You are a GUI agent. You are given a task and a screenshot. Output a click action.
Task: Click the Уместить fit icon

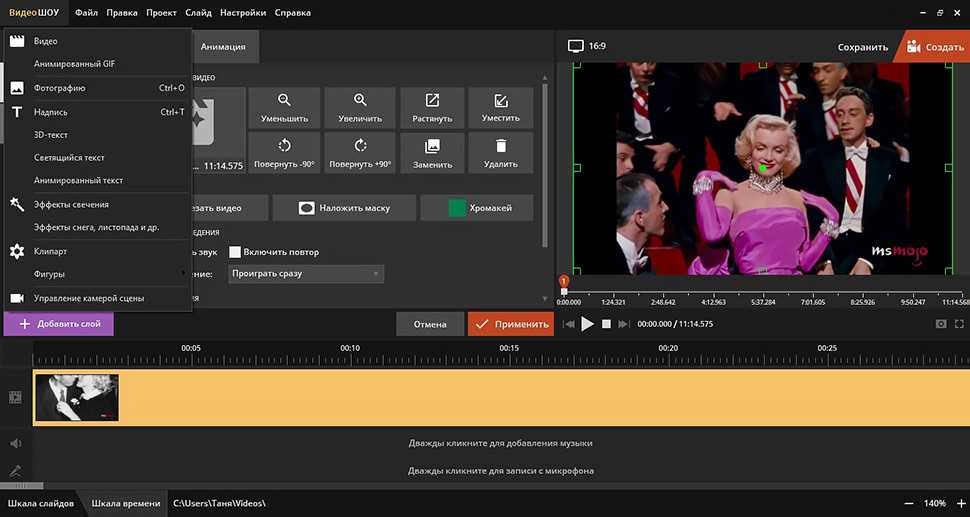tap(500, 101)
